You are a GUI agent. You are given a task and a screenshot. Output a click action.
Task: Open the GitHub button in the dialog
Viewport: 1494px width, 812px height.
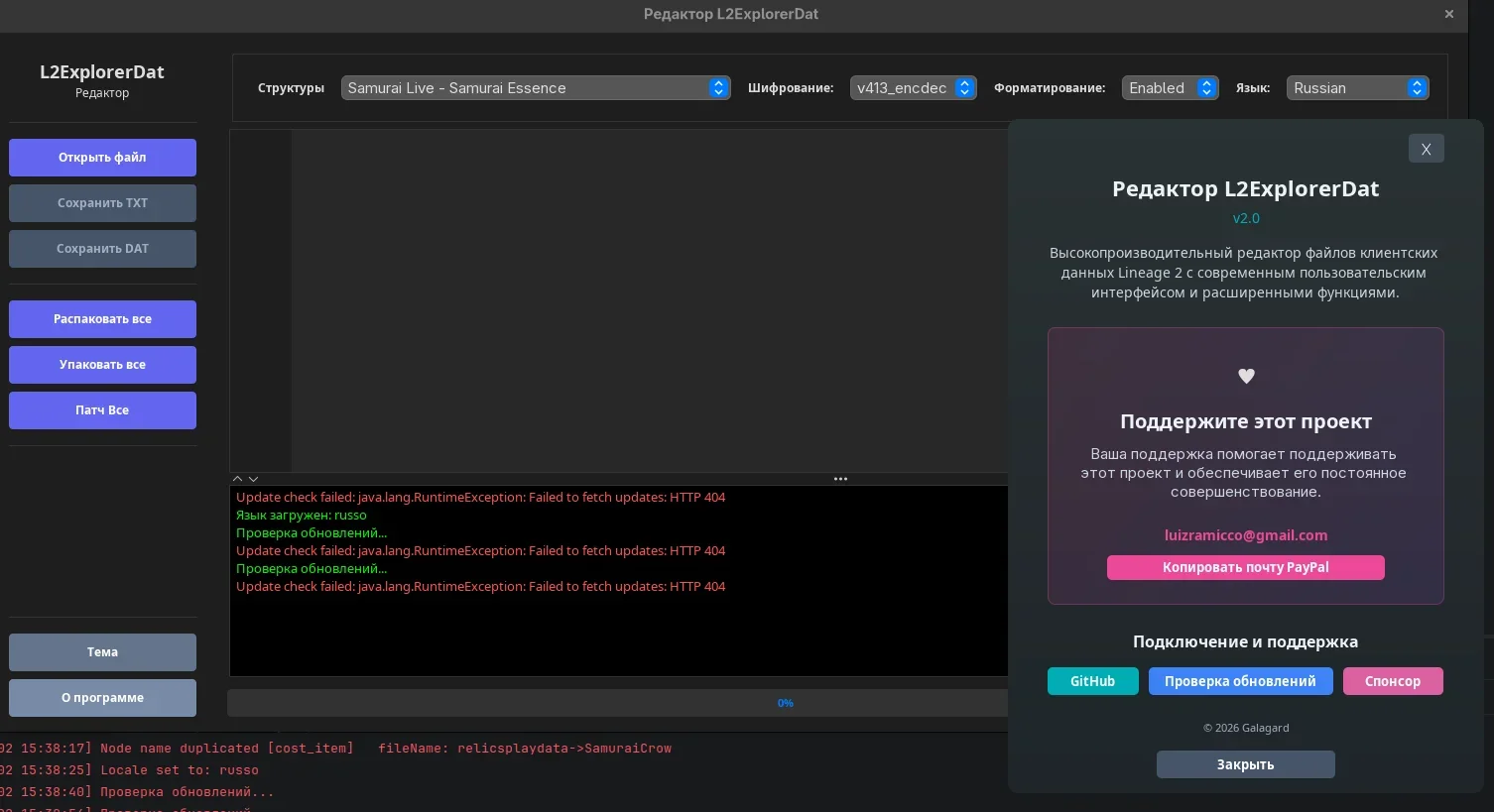(x=1092, y=681)
